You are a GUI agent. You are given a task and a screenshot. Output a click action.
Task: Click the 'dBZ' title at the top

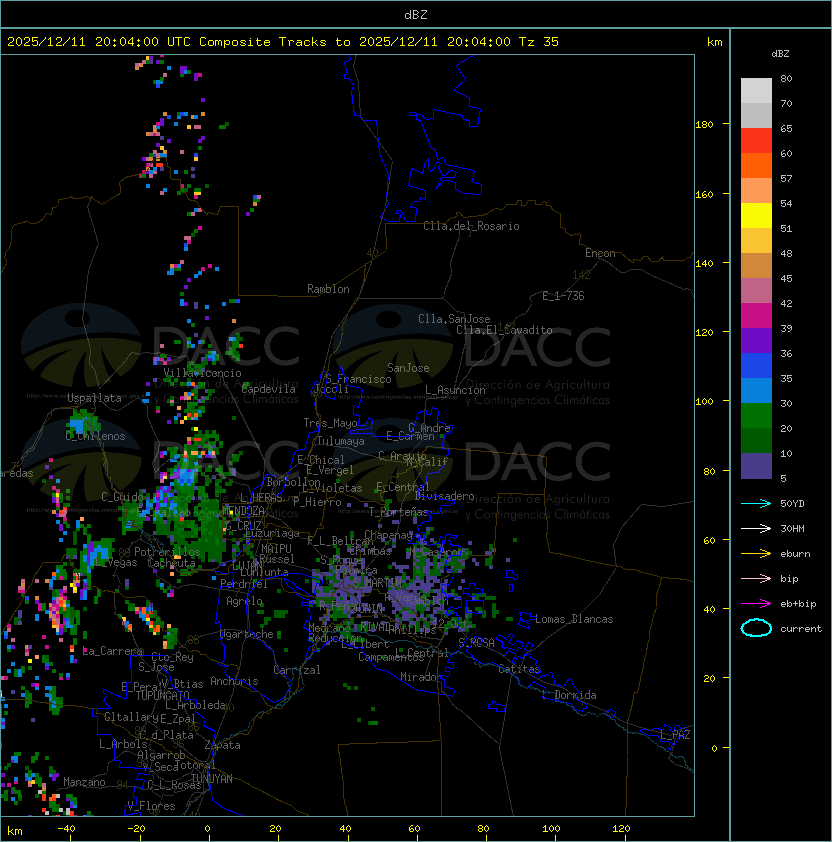tap(416, 15)
